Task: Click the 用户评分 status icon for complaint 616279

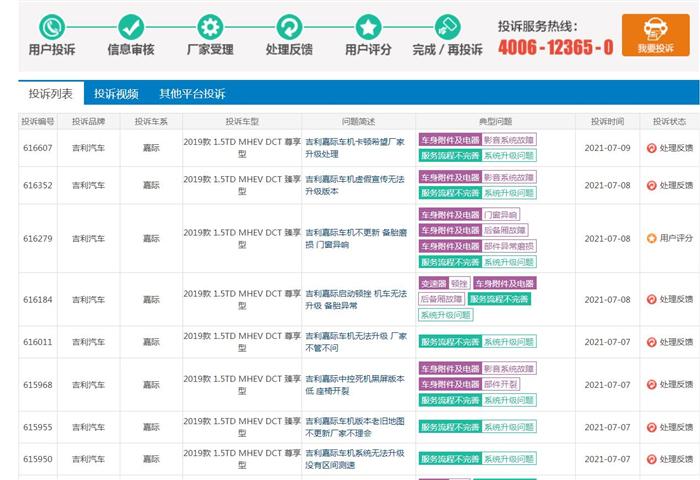Action: [651, 238]
